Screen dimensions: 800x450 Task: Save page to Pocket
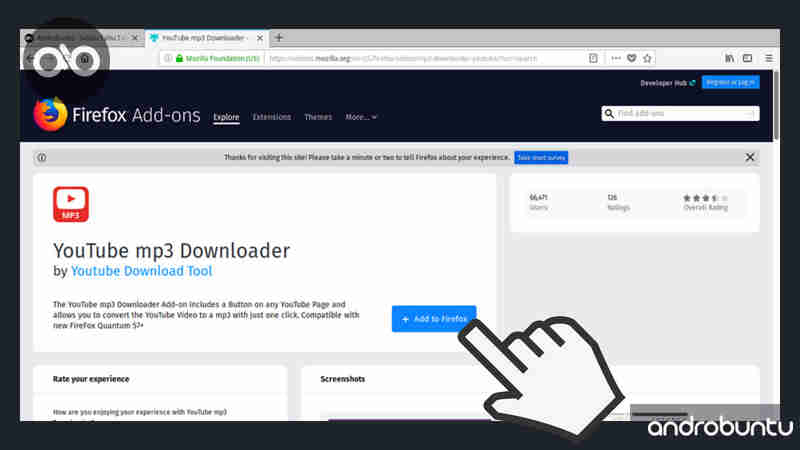tap(632, 58)
